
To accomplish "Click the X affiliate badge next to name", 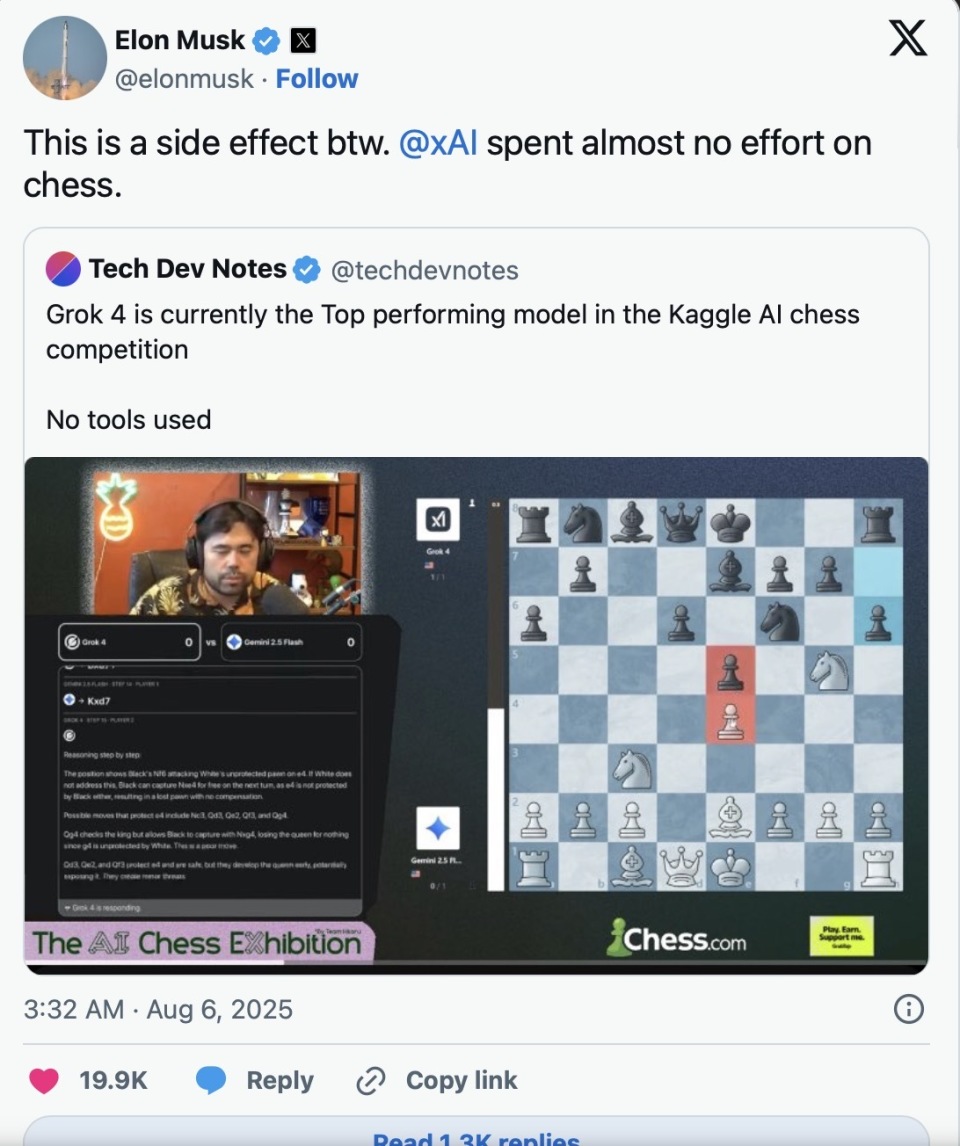I will tap(303, 41).
